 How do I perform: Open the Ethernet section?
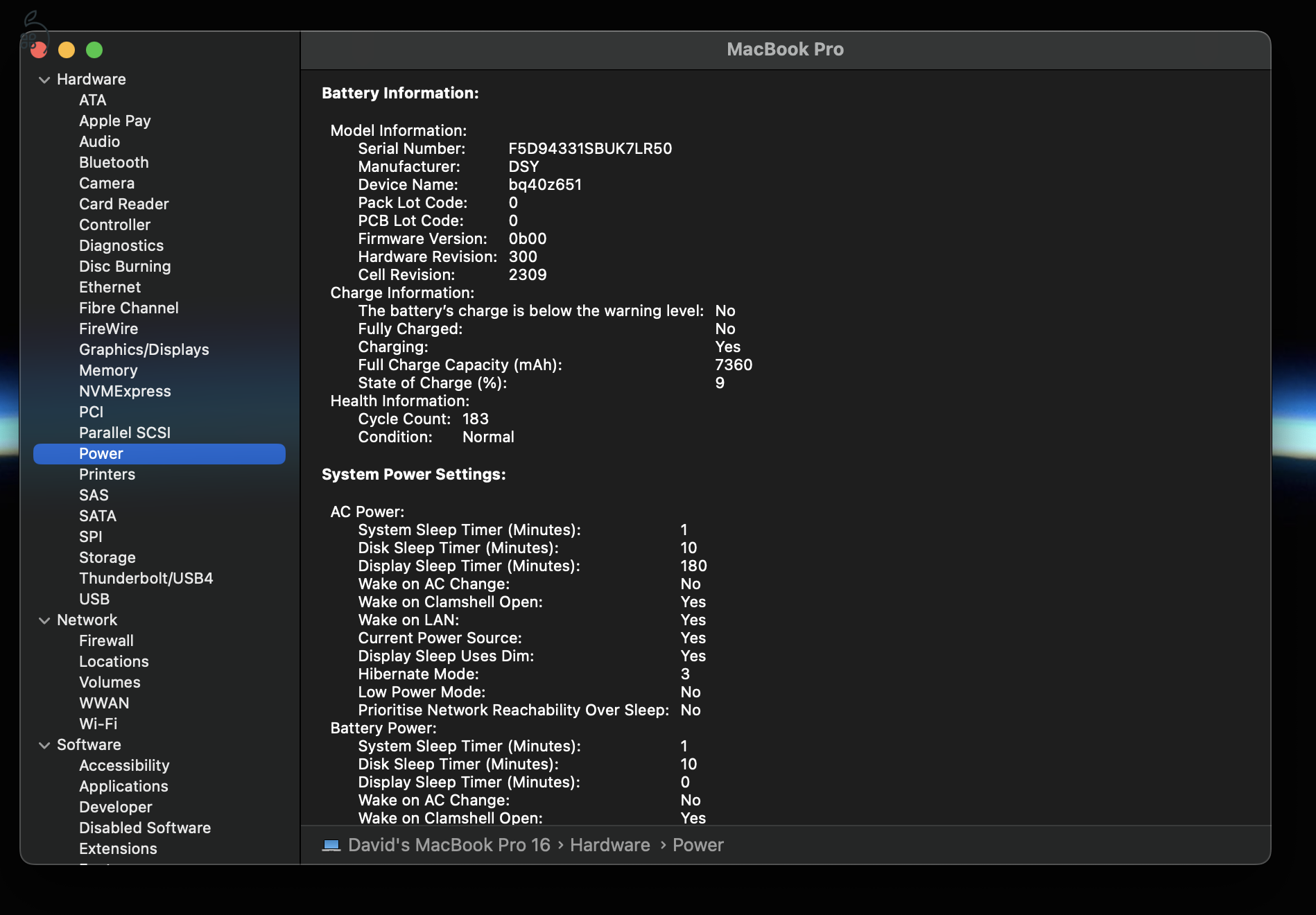coord(110,287)
